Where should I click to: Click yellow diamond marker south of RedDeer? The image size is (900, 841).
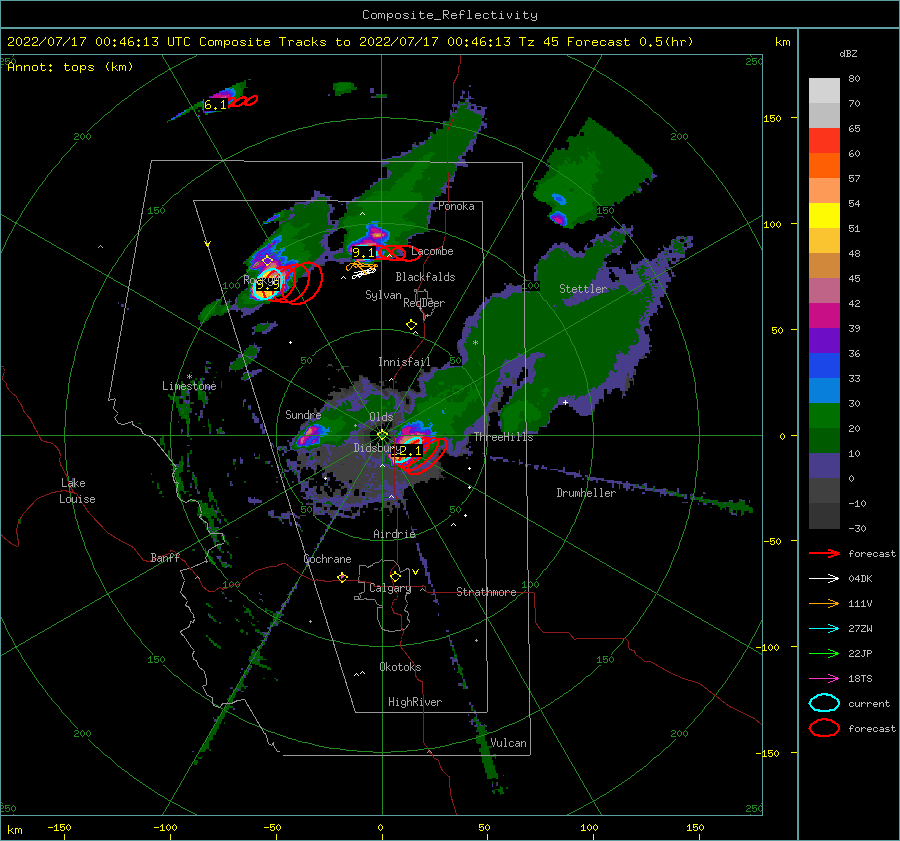(x=411, y=325)
